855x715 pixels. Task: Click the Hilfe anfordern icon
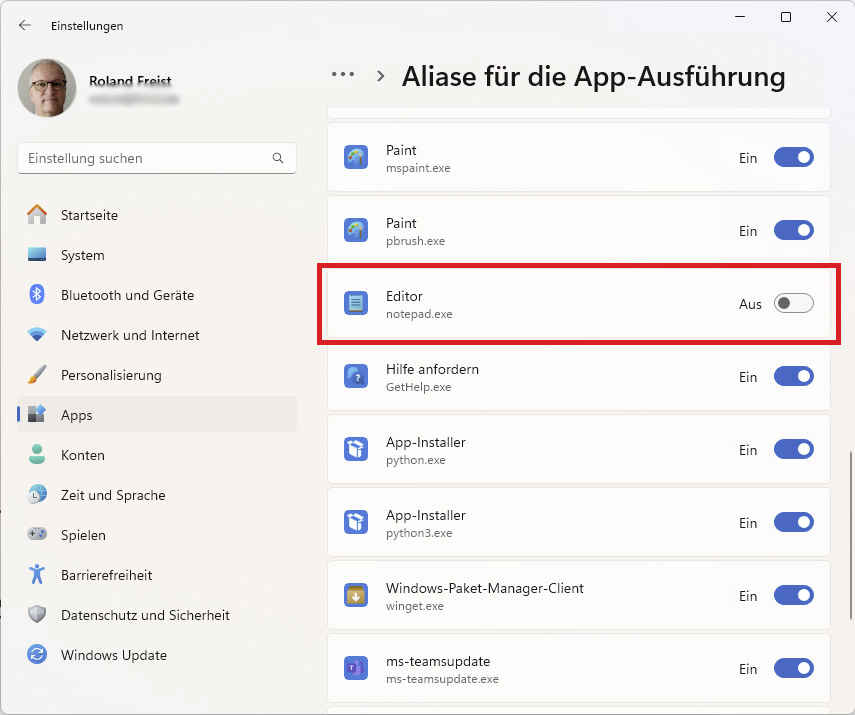point(356,377)
